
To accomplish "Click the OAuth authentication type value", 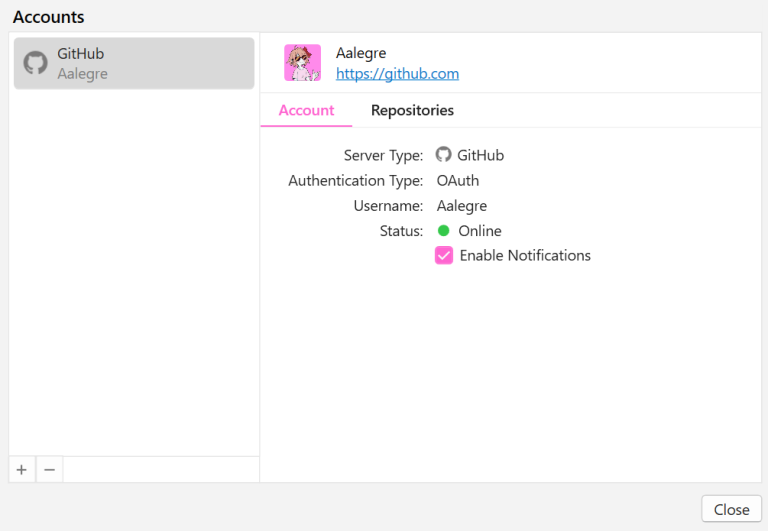I will (x=457, y=181).
